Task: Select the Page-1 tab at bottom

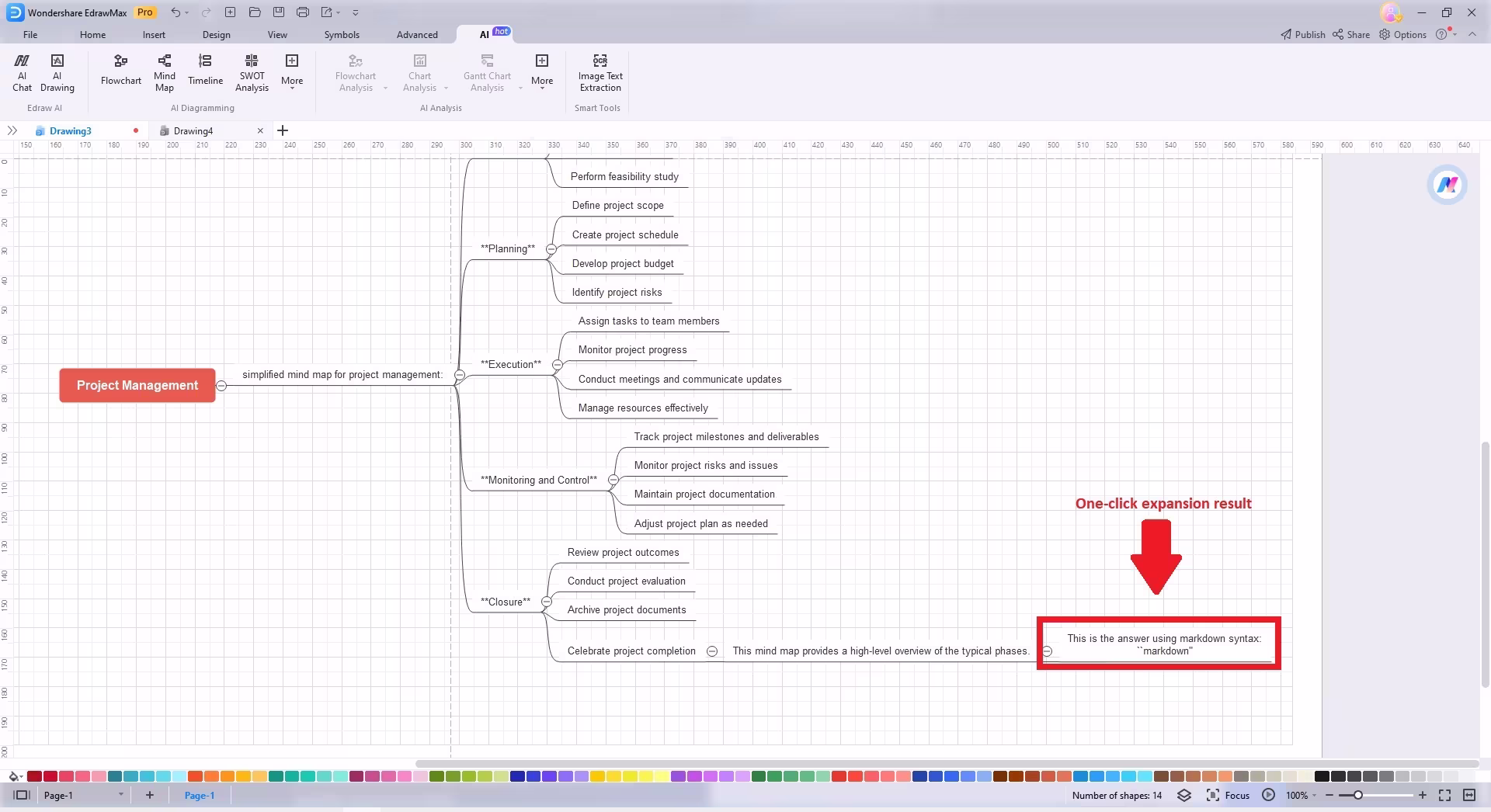Action: 200,796
